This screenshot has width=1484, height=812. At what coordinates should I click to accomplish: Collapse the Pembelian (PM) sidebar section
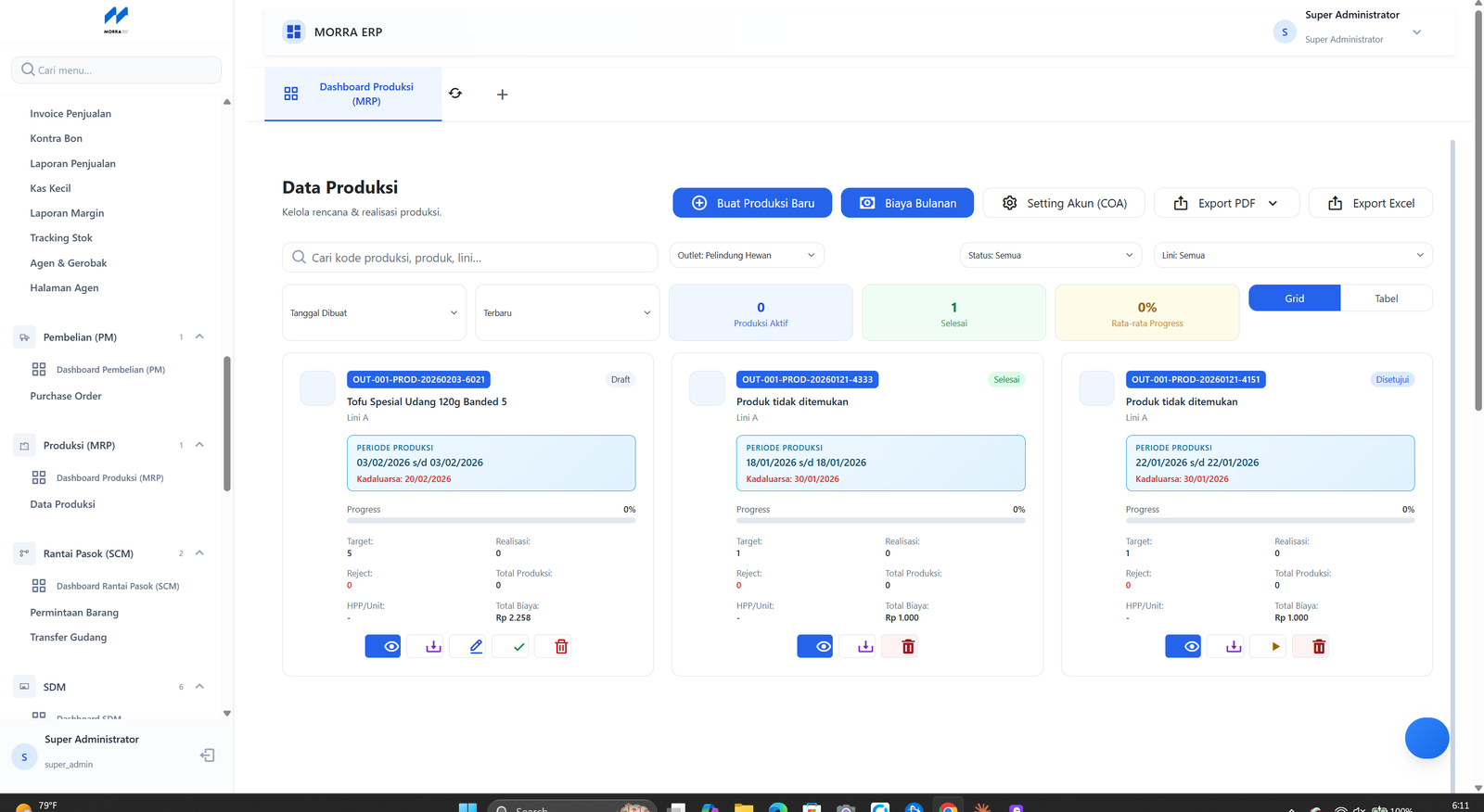[x=199, y=336]
